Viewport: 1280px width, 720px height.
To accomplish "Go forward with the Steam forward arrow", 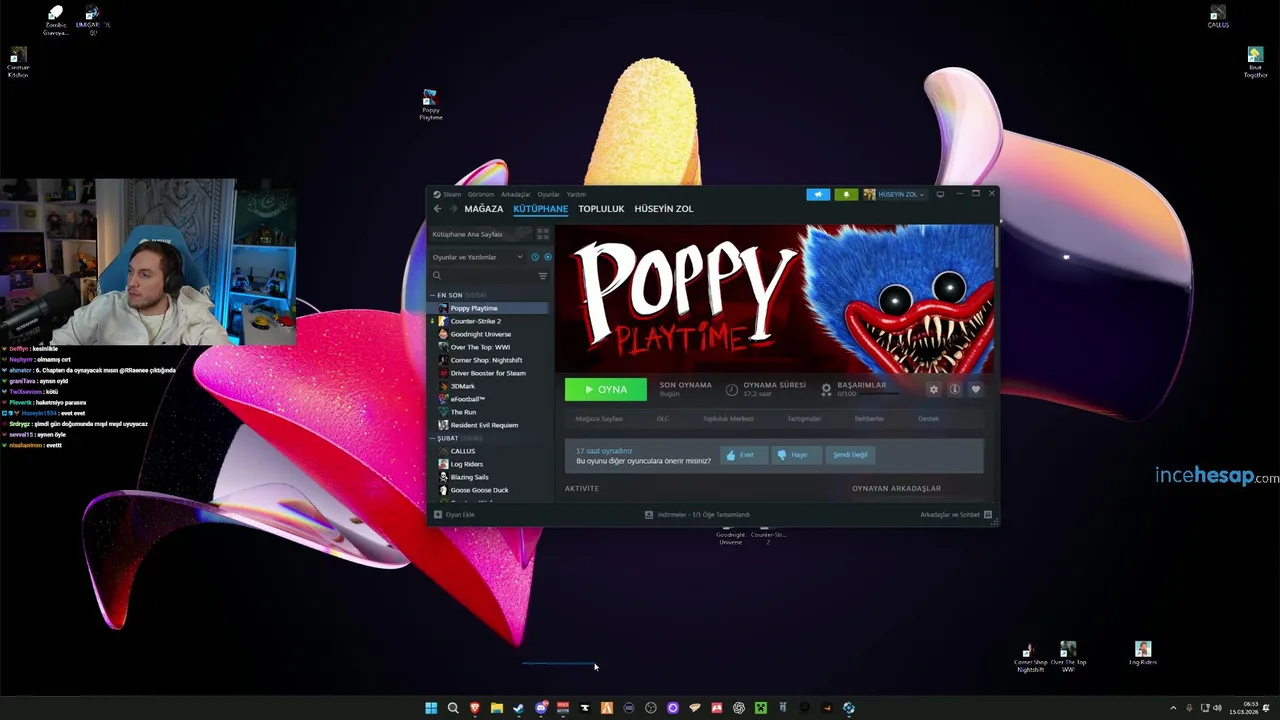I will point(453,209).
